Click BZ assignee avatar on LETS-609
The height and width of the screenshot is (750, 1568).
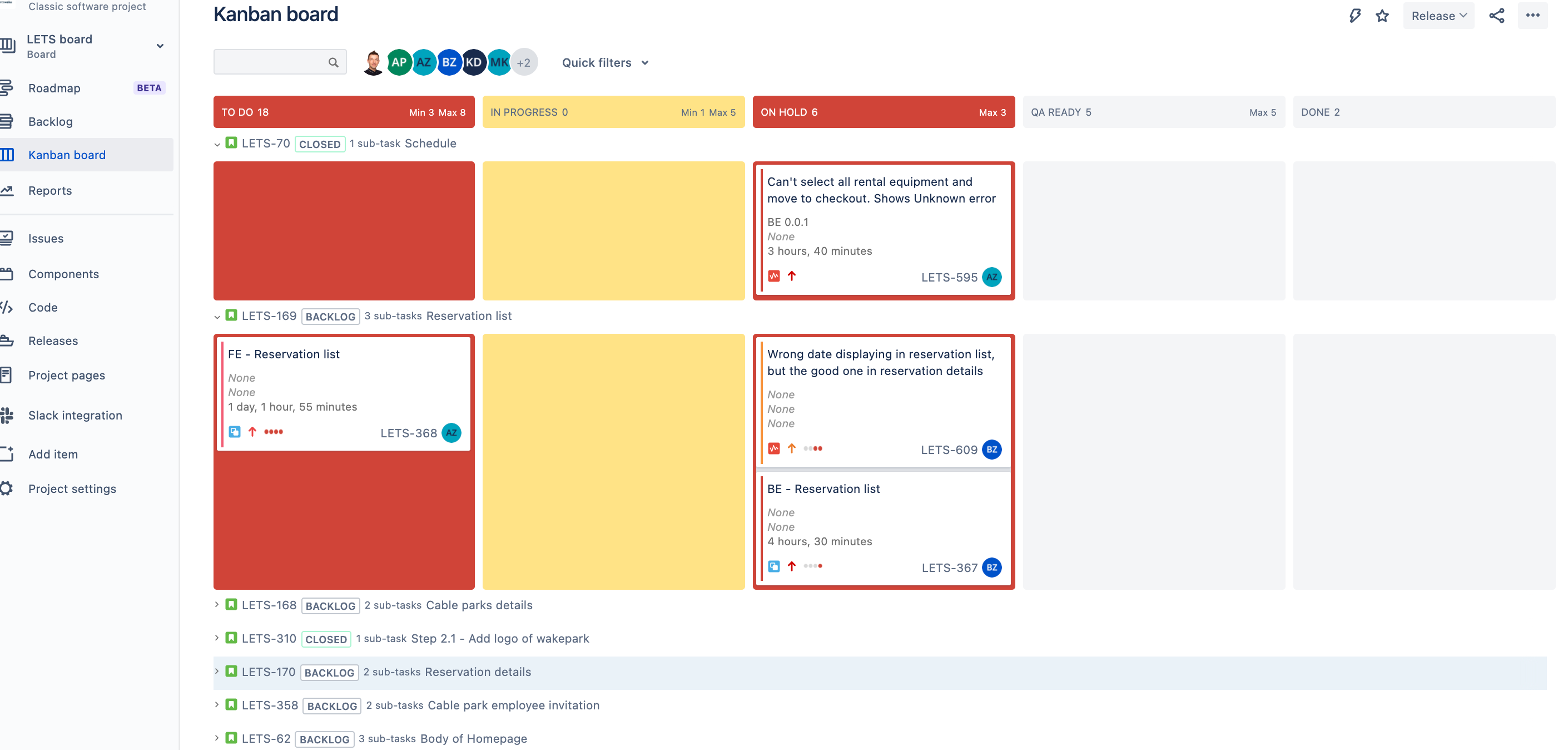tap(991, 450)
